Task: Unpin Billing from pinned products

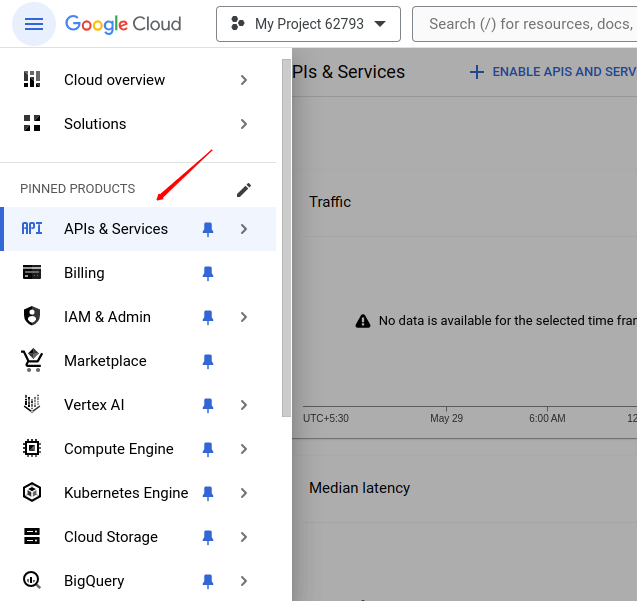Action: click(x=208, y=273)
